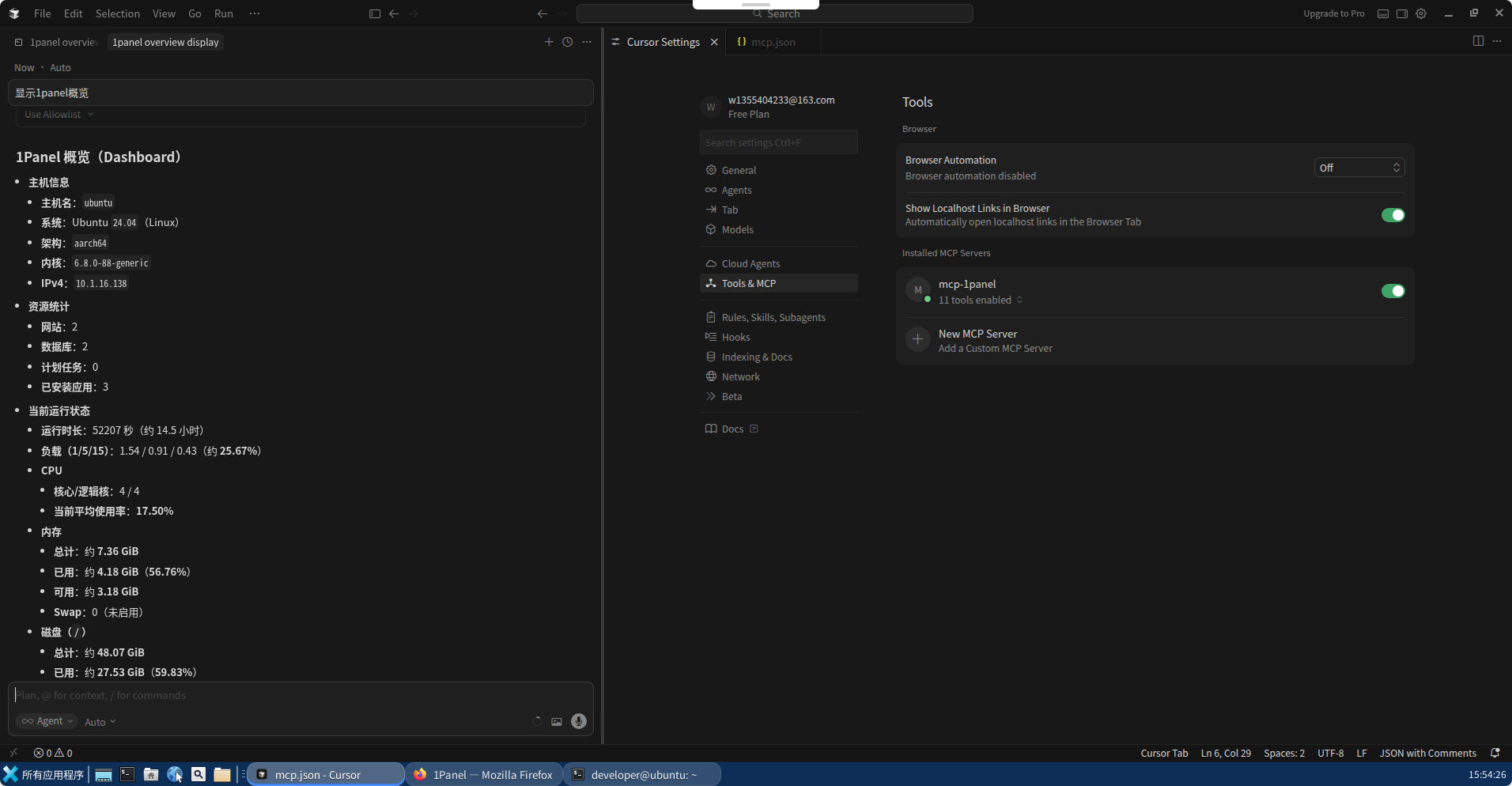The height and width of the screenshot is (786, 1512).
Task: Open editor more actions ellipsis
Action: pyautogui.click(x=1497, y=41)
